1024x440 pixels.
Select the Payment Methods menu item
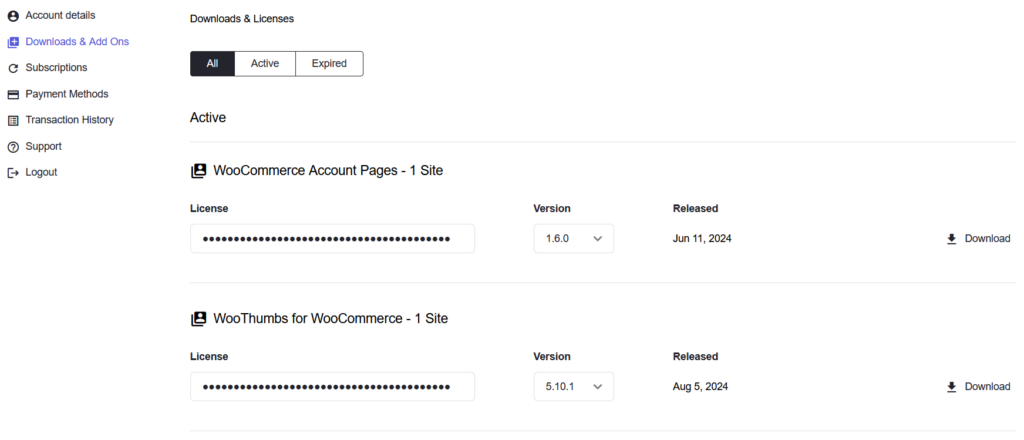[66, 94]
